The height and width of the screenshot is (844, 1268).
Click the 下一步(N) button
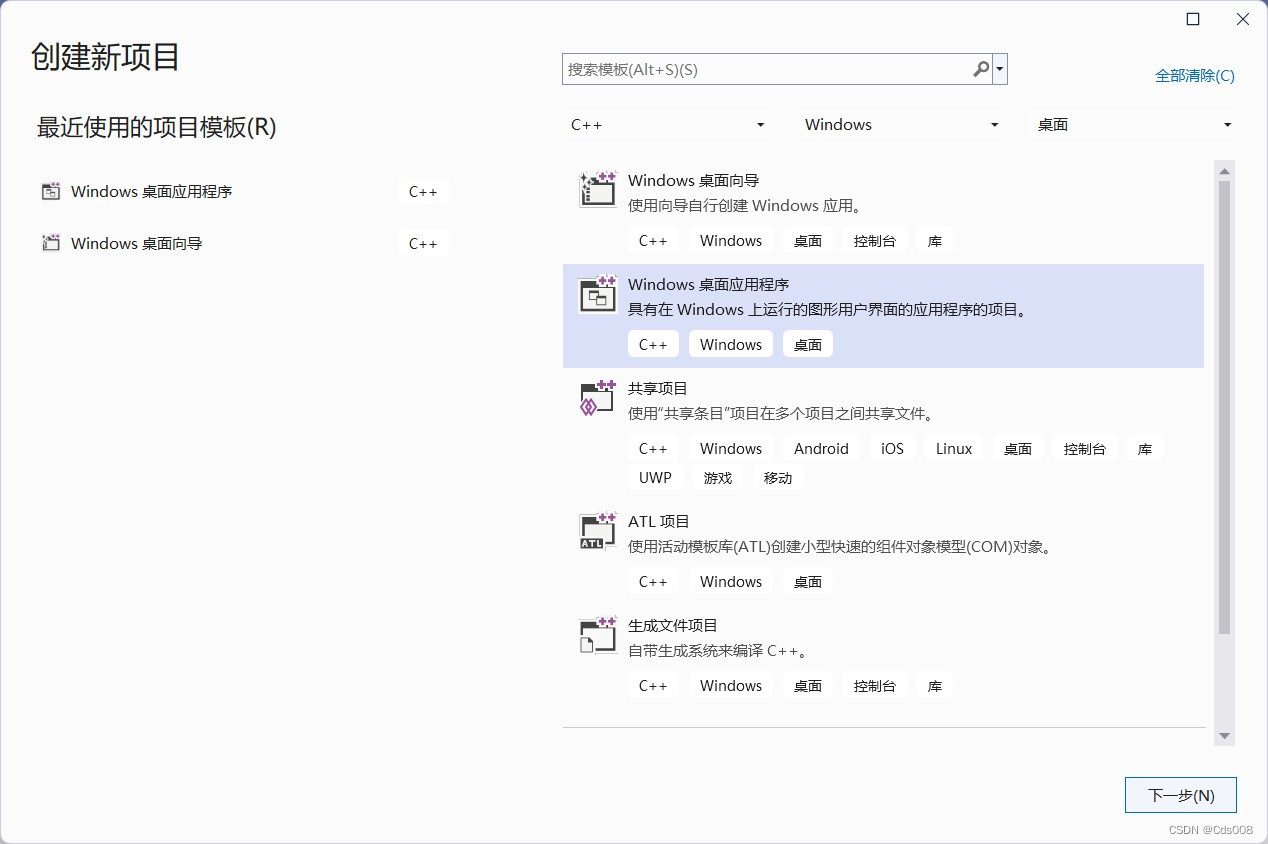tap(1181, 795)
